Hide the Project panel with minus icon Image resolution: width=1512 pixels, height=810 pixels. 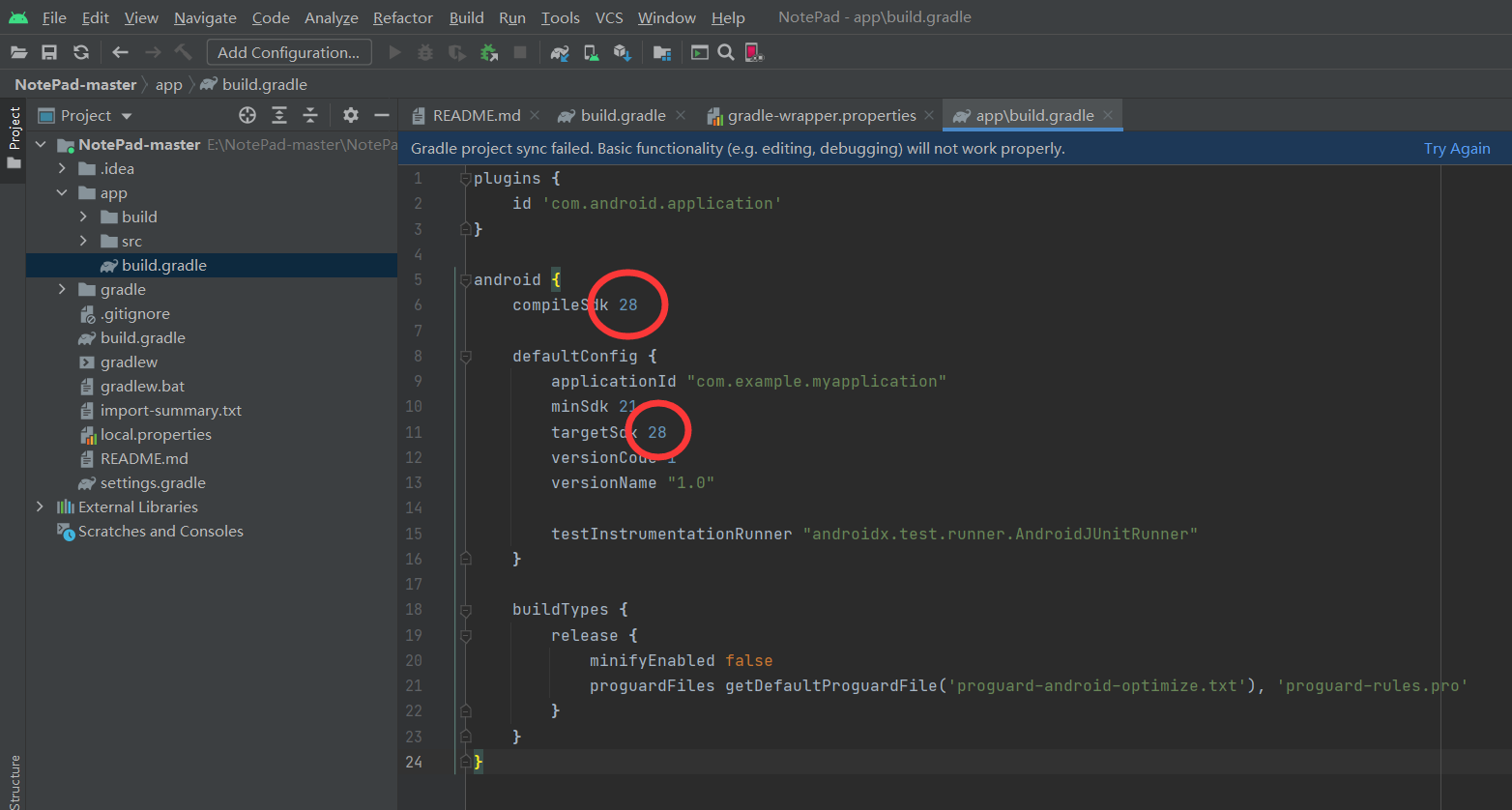coord(382,115)
